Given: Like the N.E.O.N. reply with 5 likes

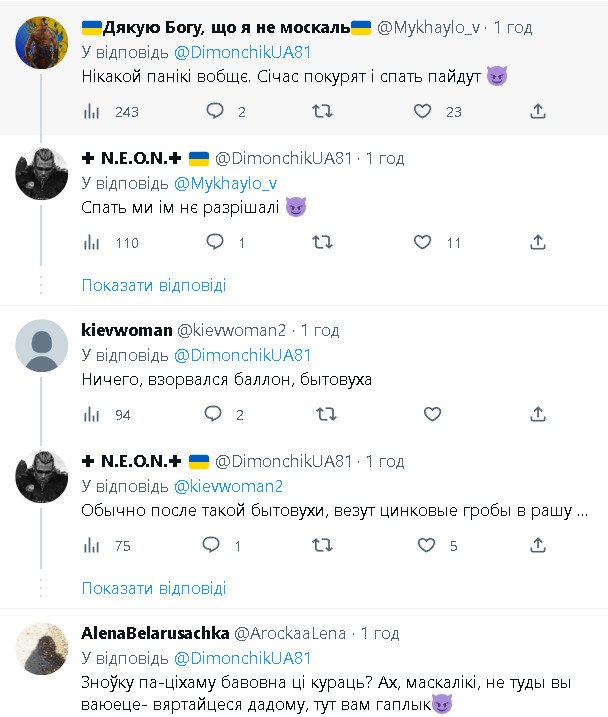Looking at the screenshot, I should (426, 545).
